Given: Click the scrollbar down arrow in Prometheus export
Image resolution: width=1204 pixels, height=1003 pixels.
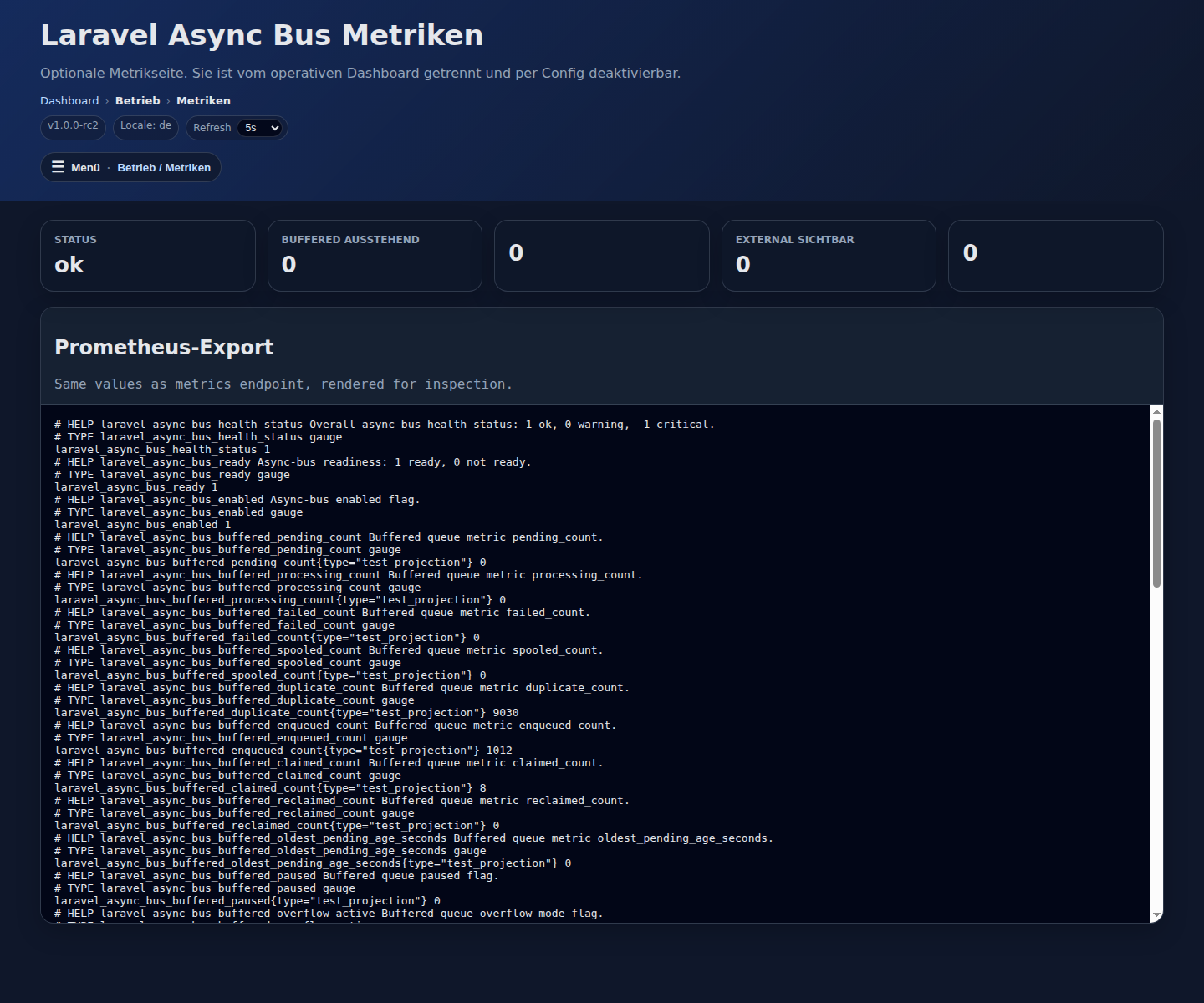Looking at the screenshot, I should pos(1156,916).
